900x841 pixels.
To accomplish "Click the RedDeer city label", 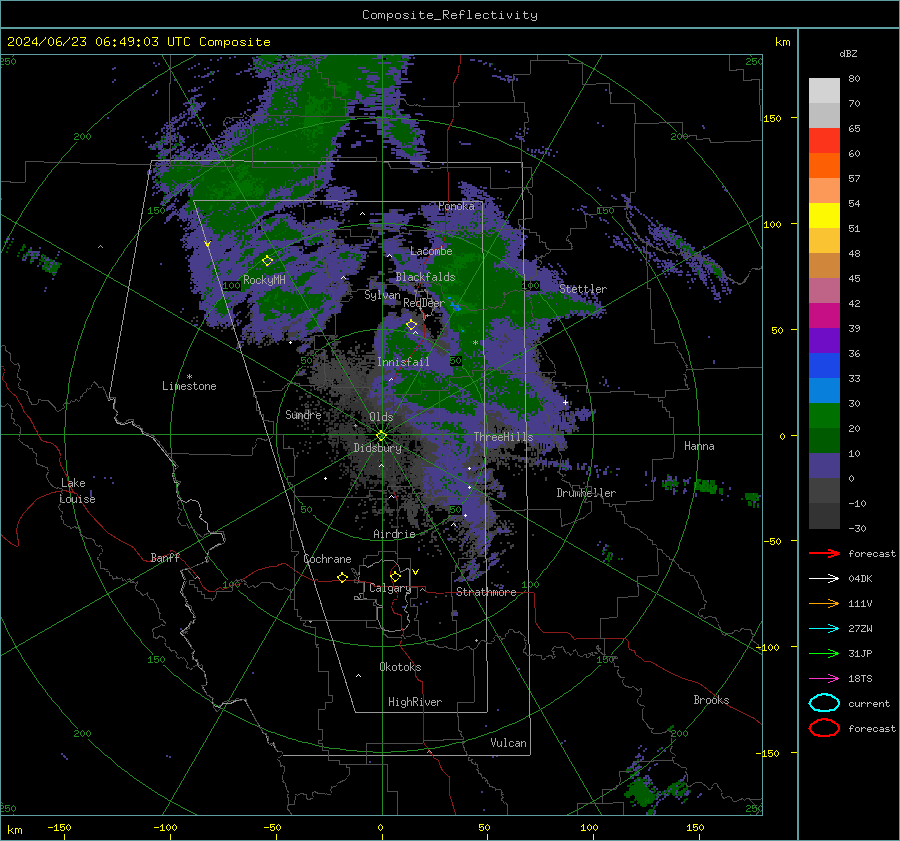I will (x=424, y=303).
